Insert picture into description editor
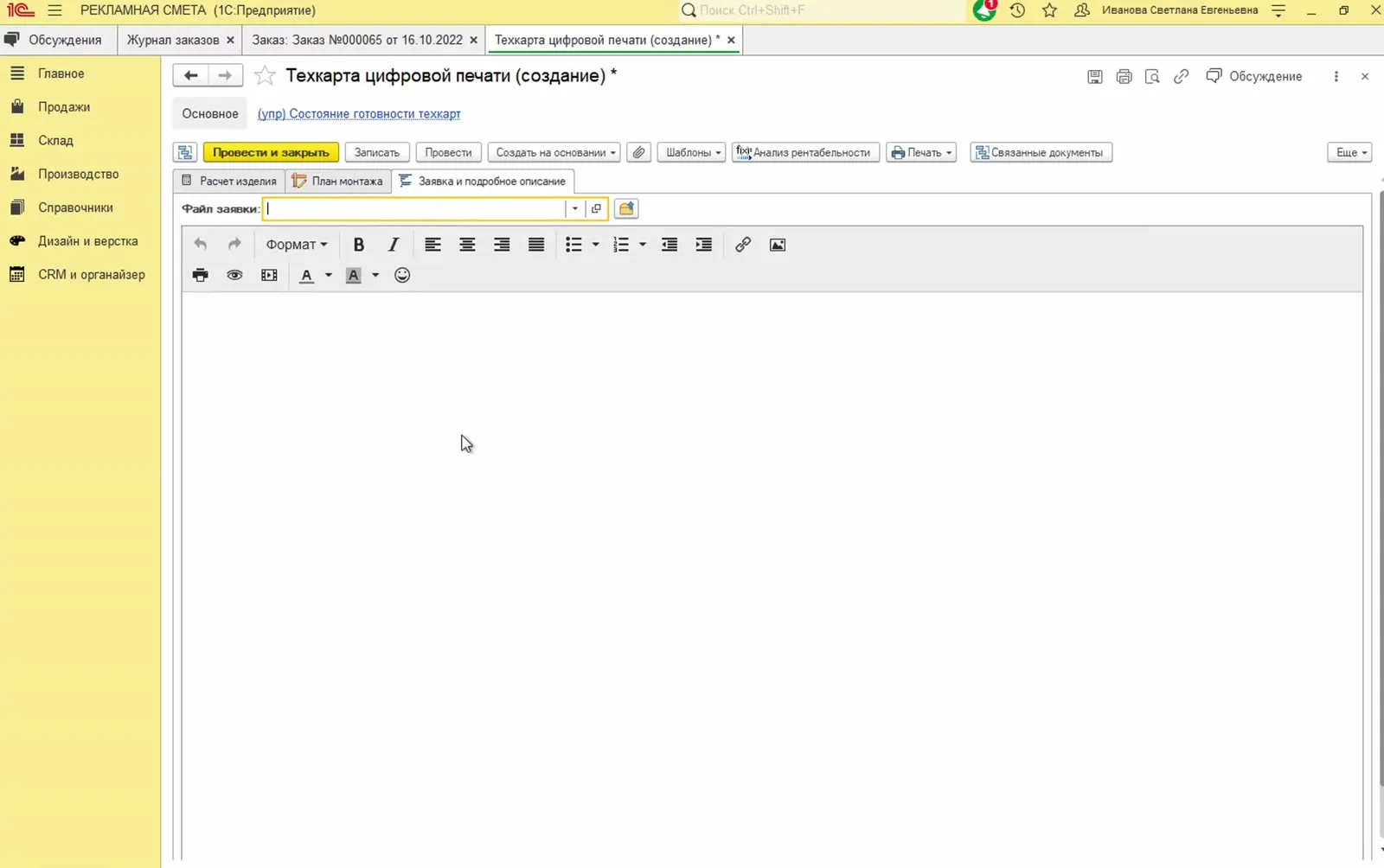The height and width of the screenshot is (868, 1384). [x=778, y=245]
